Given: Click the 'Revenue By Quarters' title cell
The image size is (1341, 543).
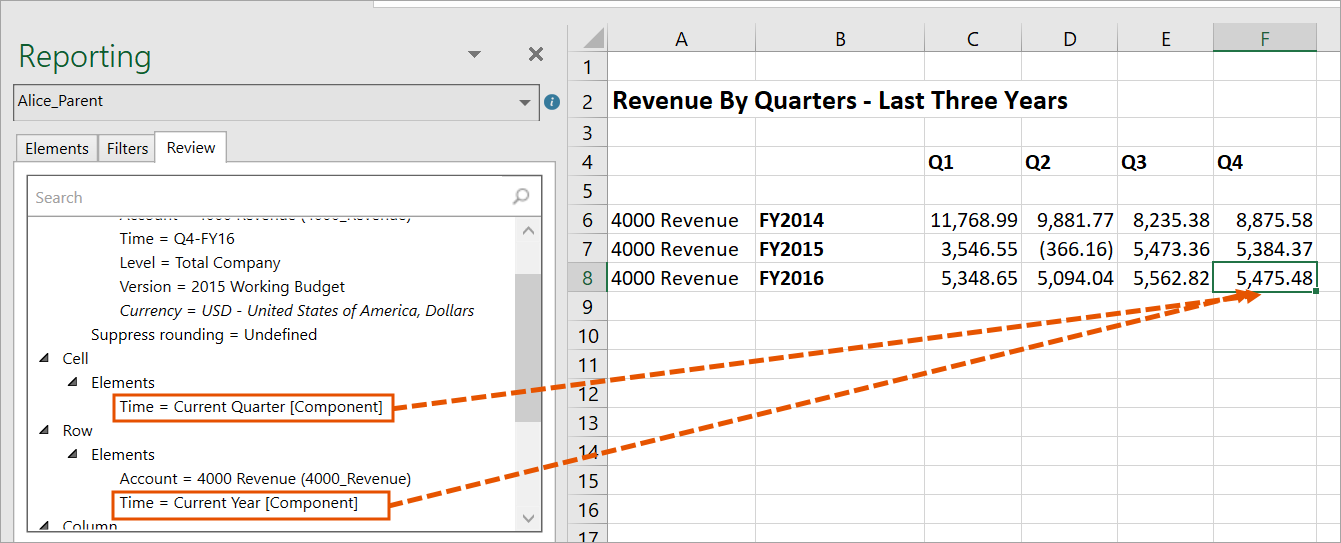Looking at the screenshot, I should [840, 101].
